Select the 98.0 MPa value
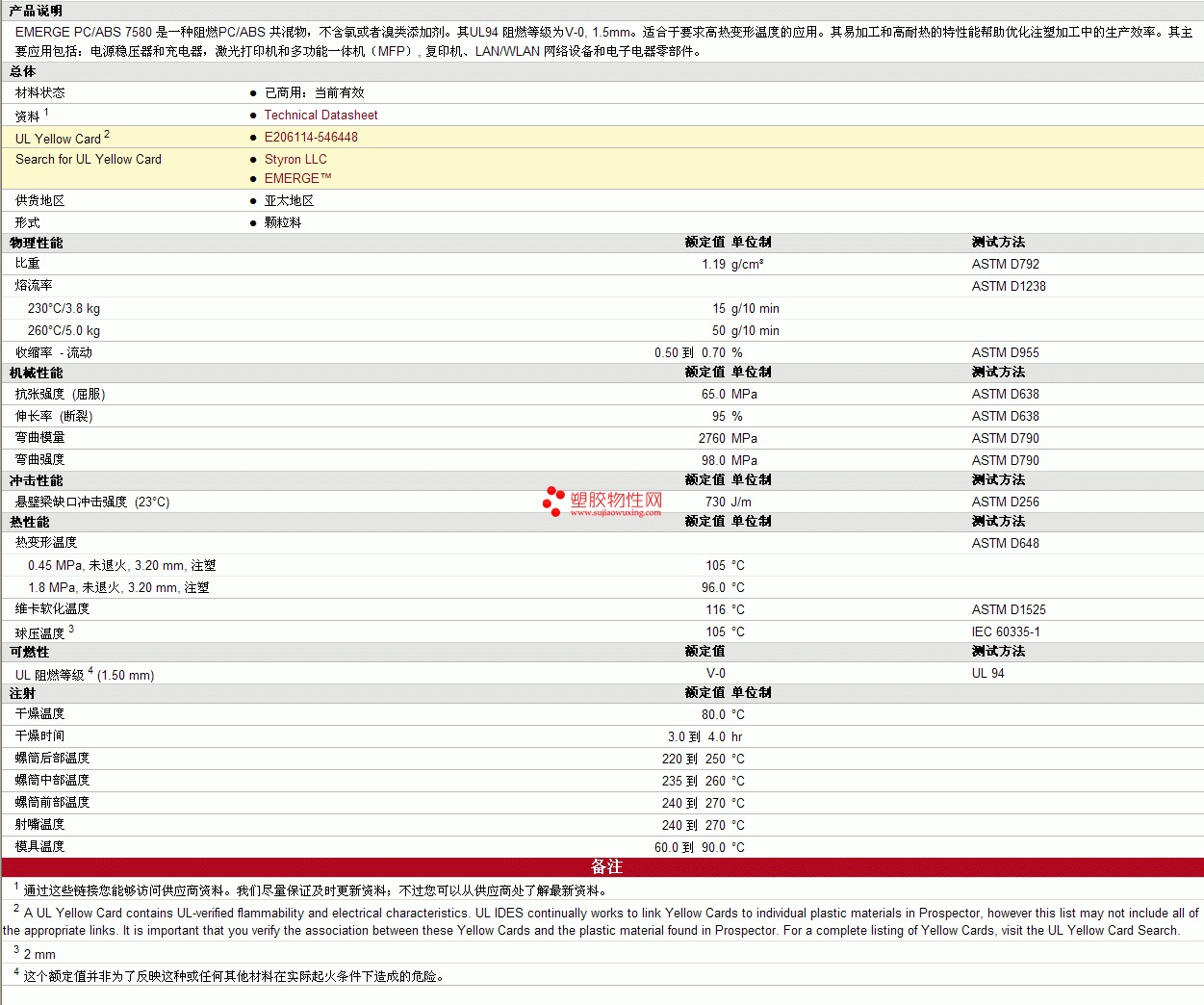The width and height of the screenshot is (1204, 1005). pyautogui.click(x=729, y=460)
